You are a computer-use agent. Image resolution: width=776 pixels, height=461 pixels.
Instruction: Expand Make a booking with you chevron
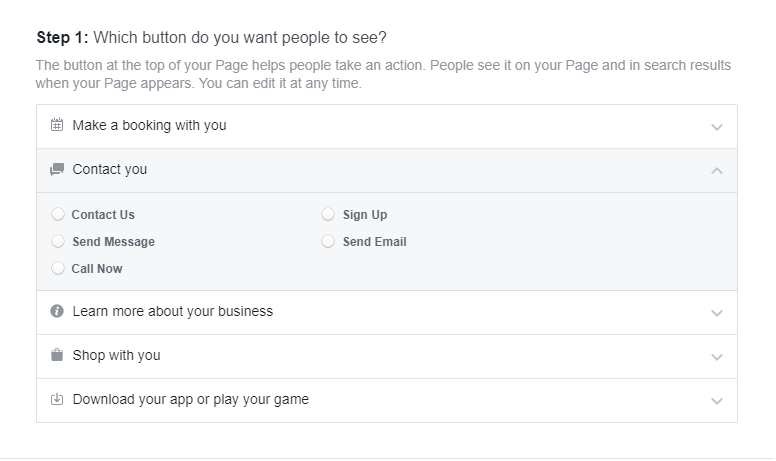point(717,127)
